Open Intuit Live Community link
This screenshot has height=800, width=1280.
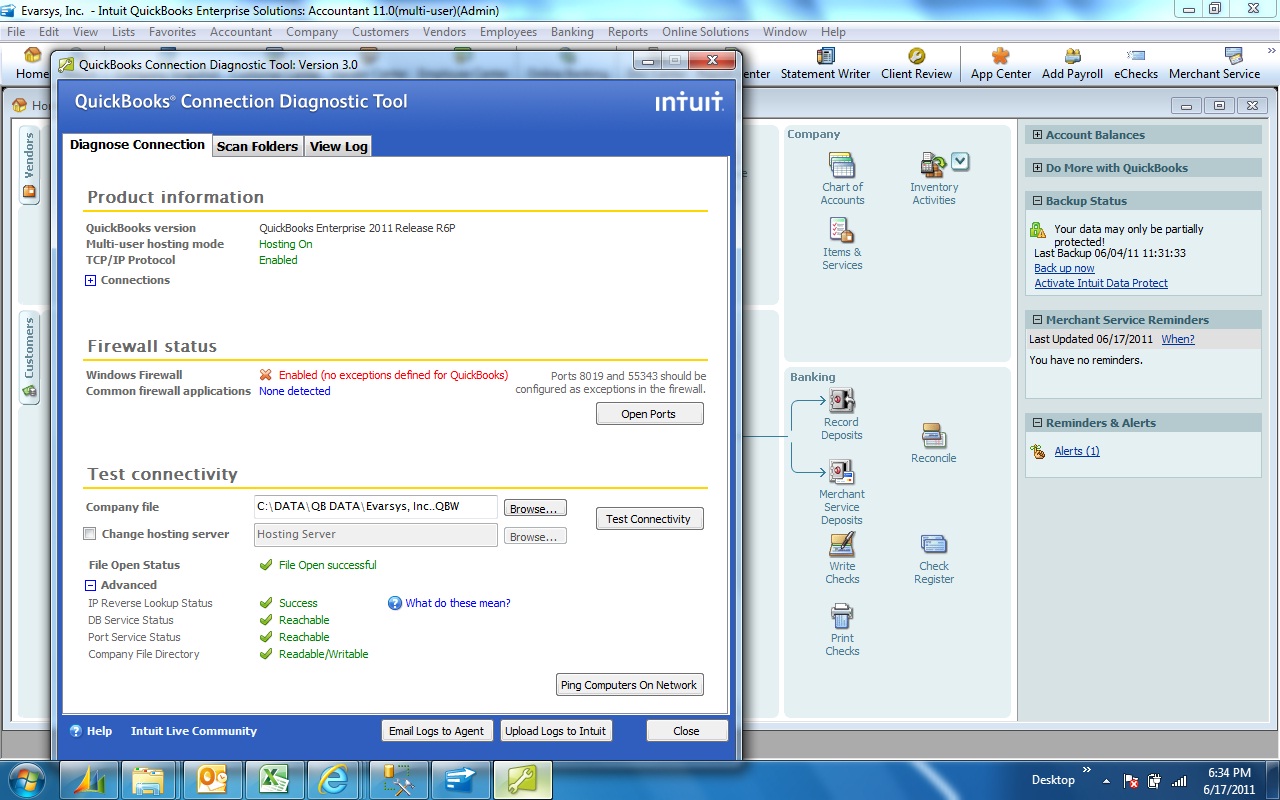click(x=194, y=731)
